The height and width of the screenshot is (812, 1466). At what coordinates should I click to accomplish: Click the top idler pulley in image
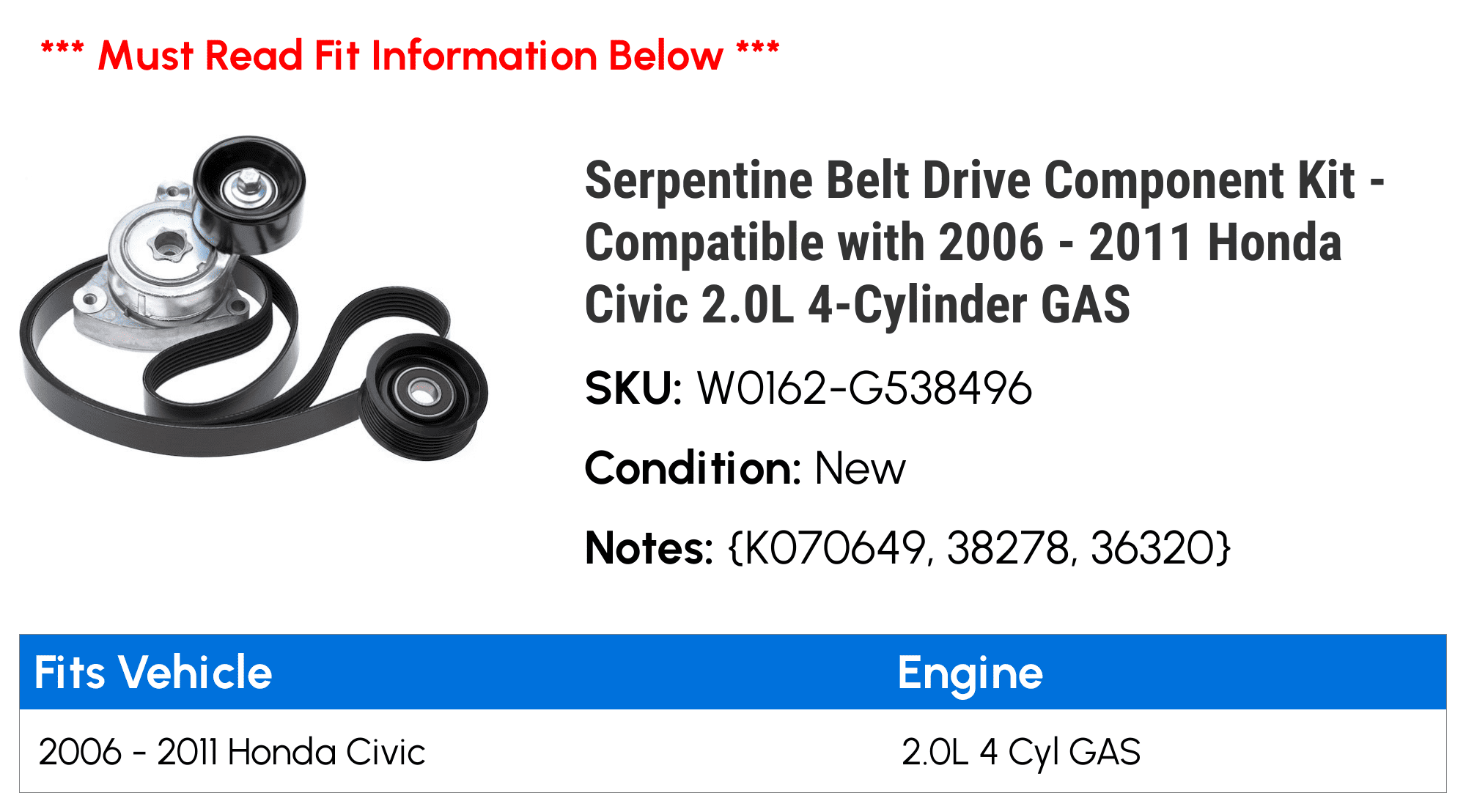pyautogui.click(x=249, y=194)
